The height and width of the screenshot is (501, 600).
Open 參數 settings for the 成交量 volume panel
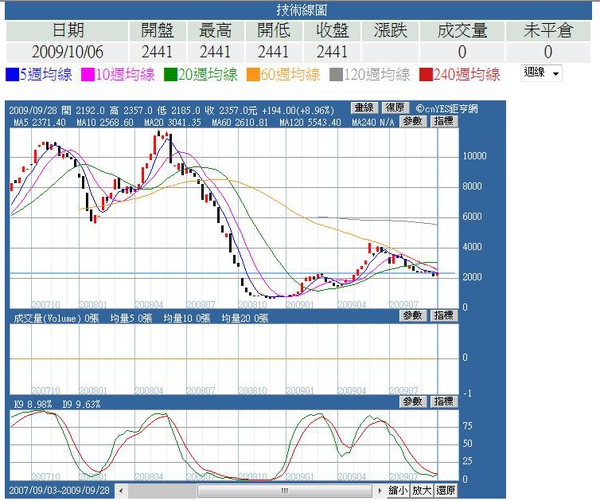pyautogui.click(x=412, y=315)
